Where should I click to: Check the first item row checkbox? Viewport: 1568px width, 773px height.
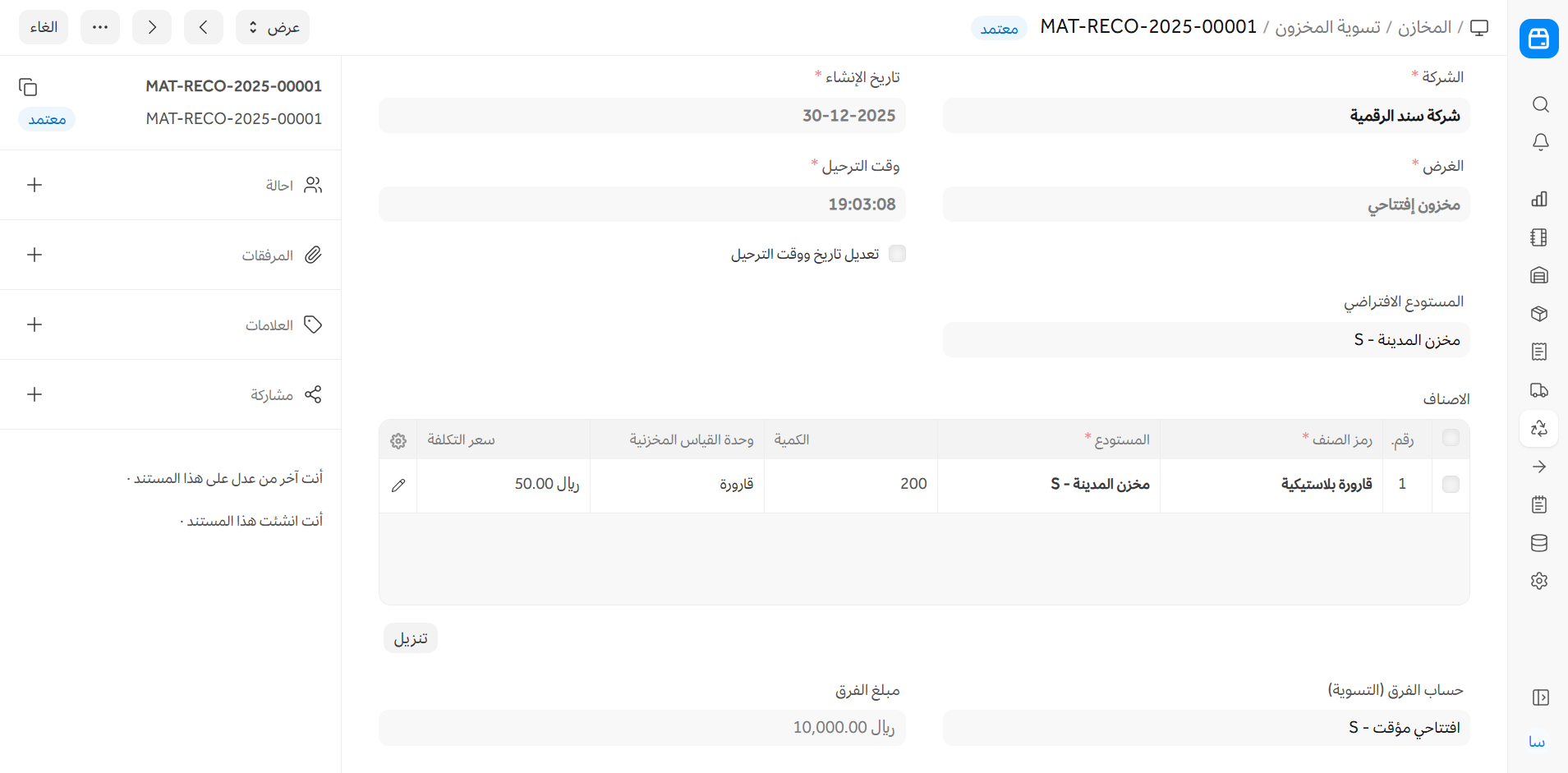pos(1451,485)
